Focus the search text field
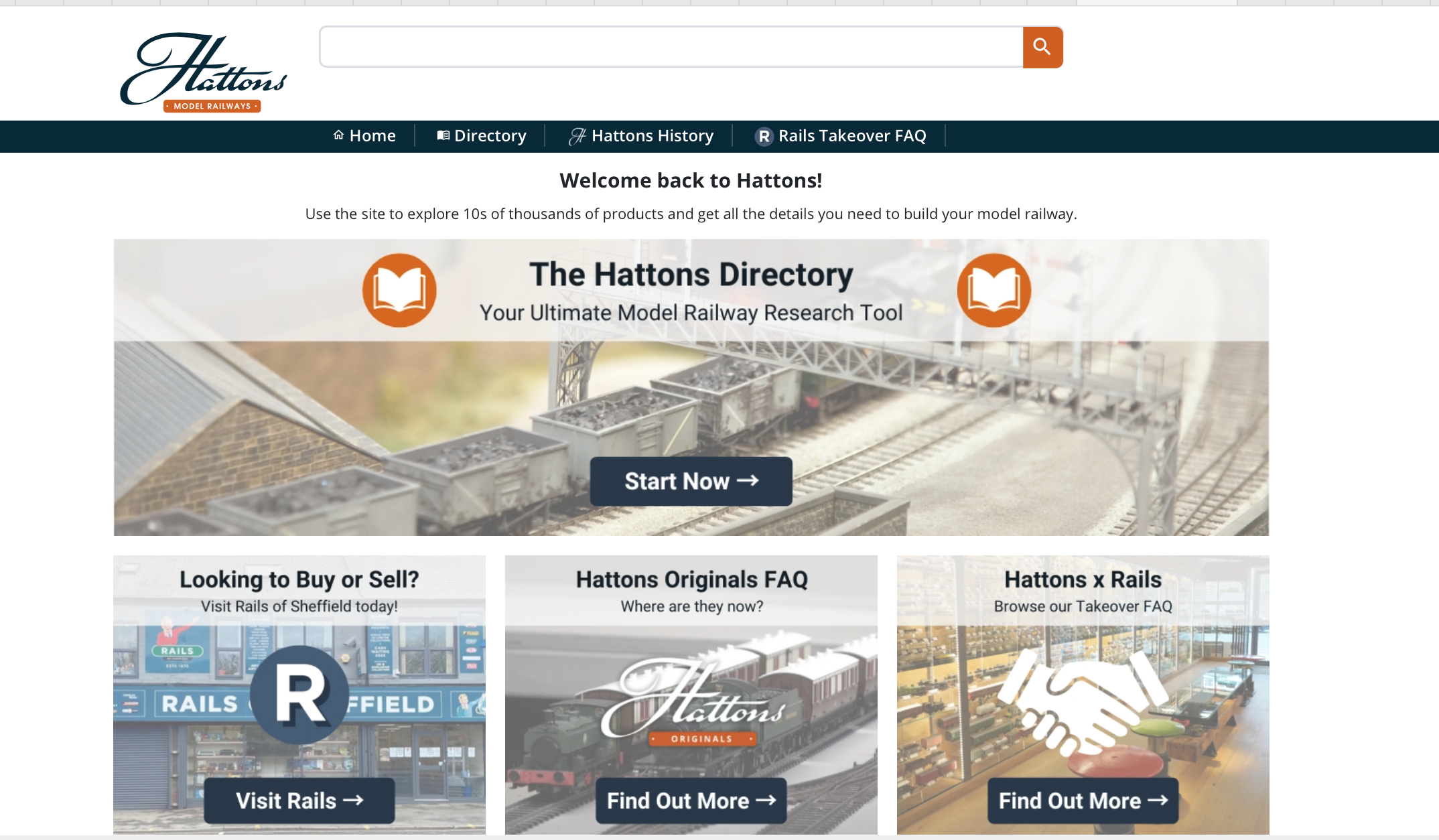The image size is (1439, 840). click(x=671, y=47)
